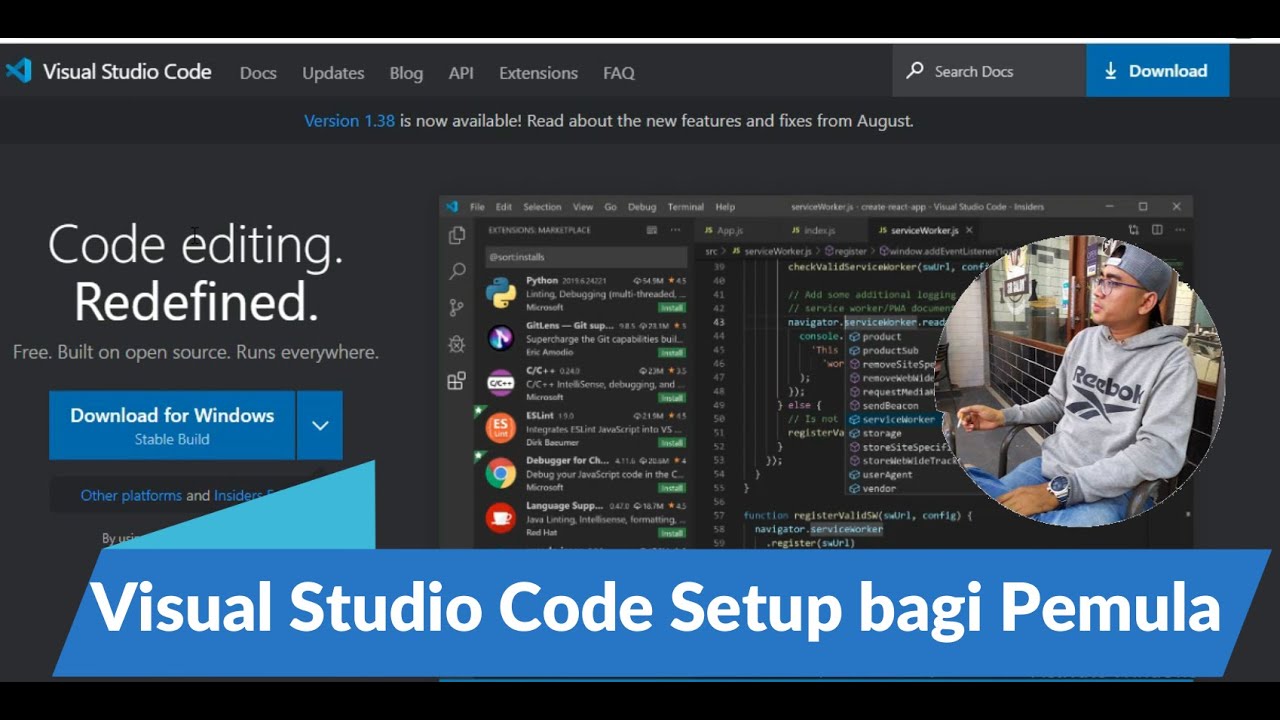Open the Version 1.38 release link

(x=349, y=121)
